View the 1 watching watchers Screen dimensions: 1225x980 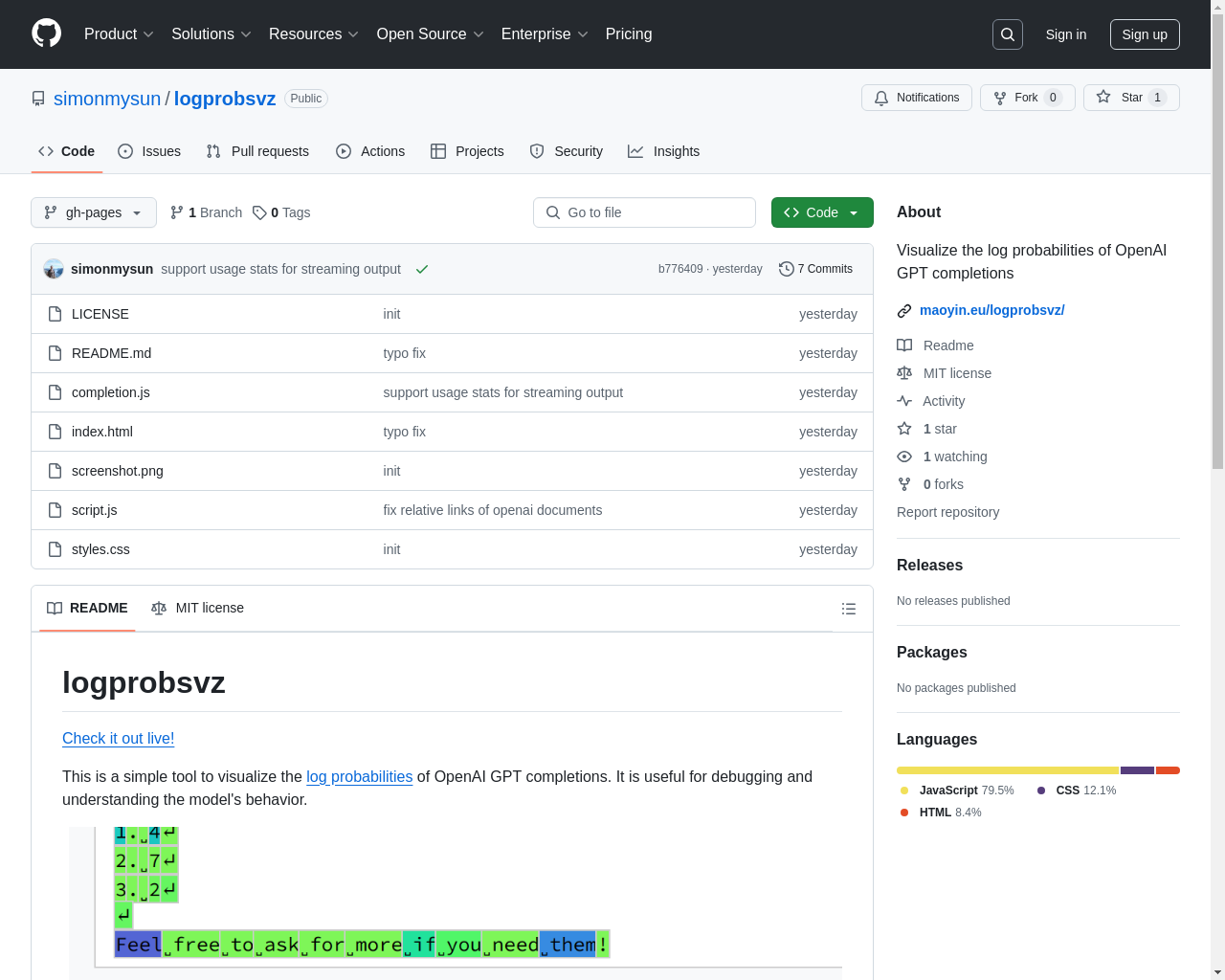(x=942, y=457)
